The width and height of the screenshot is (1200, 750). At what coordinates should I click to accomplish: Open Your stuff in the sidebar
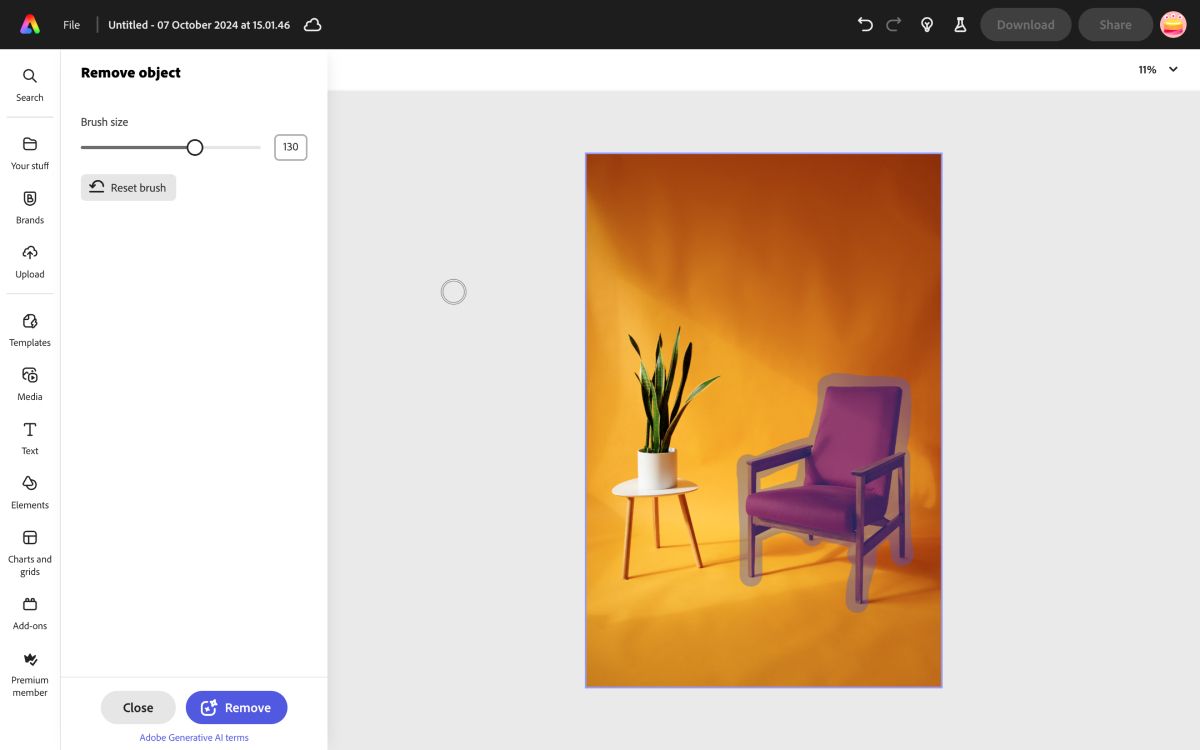tap(29, 152)
